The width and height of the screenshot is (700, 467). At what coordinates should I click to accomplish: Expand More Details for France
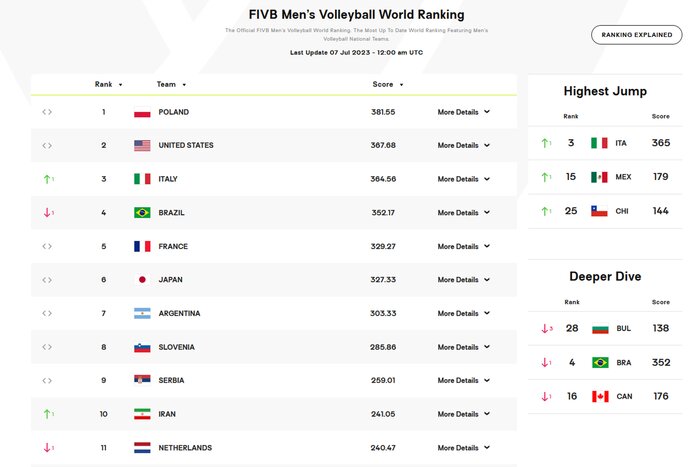click(464, 246)
